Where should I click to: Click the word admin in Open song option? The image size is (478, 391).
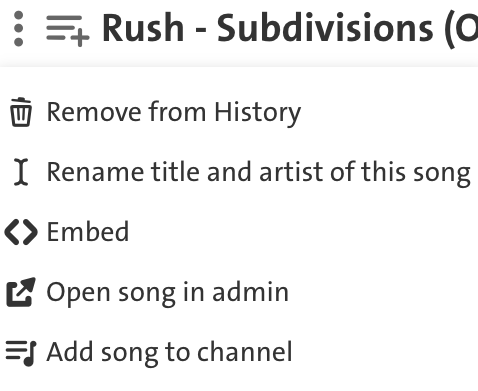[x=250, y=292]
